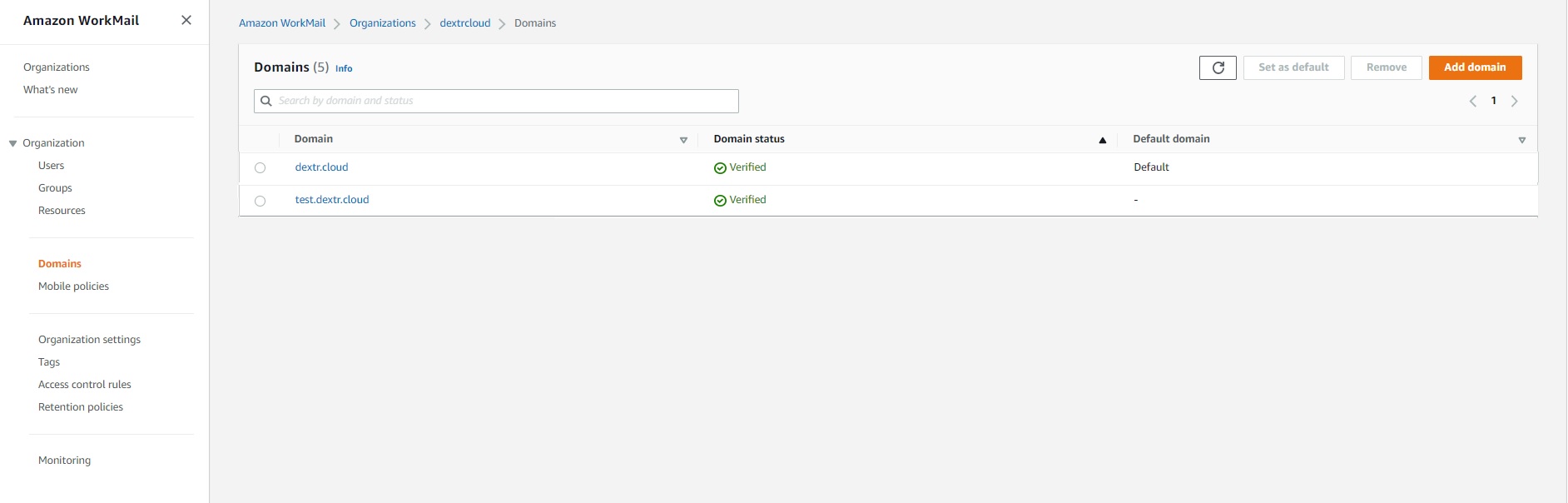The width and height of the screenshot is (1568, 503).
Task: Close the Amazon WorkMail side navigation
Action: point(186,20)
